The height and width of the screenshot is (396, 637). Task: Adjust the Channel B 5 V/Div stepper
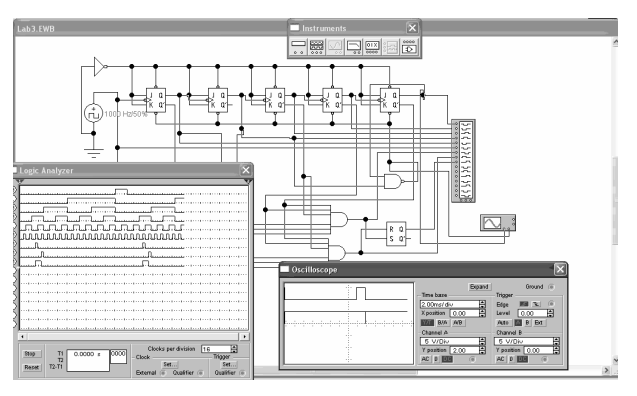[x=557, y=341]
